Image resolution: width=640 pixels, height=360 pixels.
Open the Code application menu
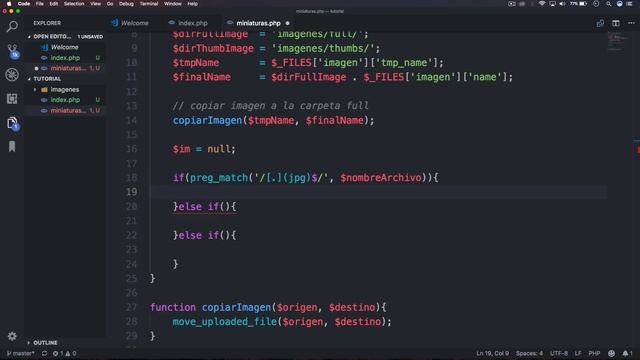(x=24, y=4)
